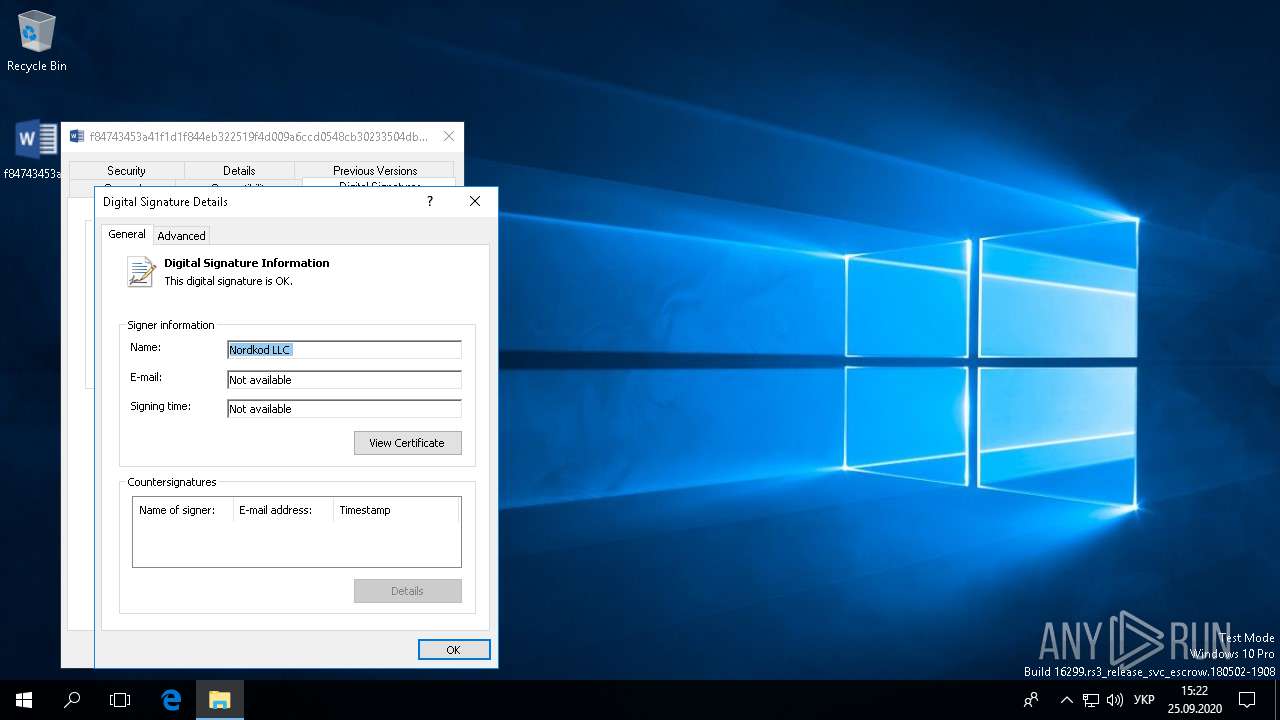Open File Explorer from taskbar
The width and height of the screenshot is (1280, 720).
tap(219, 700)
